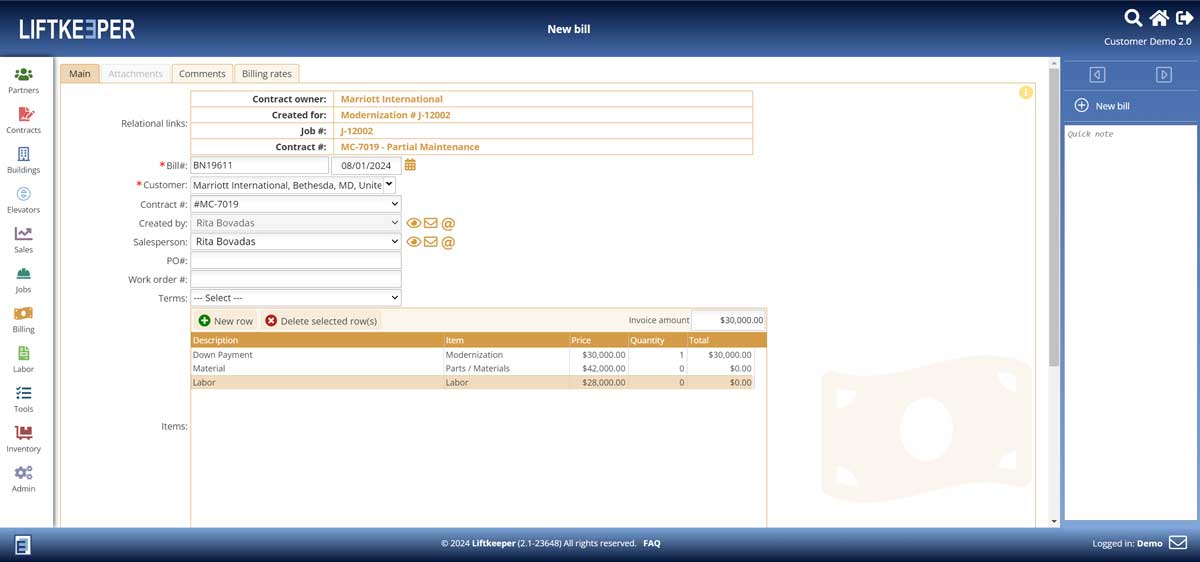Add a New row to items

(225, 321)
